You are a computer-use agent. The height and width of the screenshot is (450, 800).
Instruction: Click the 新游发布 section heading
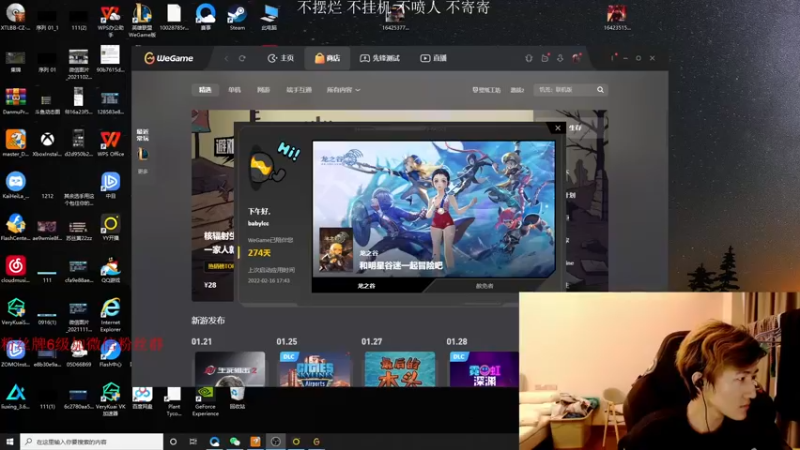click(208, 320)
